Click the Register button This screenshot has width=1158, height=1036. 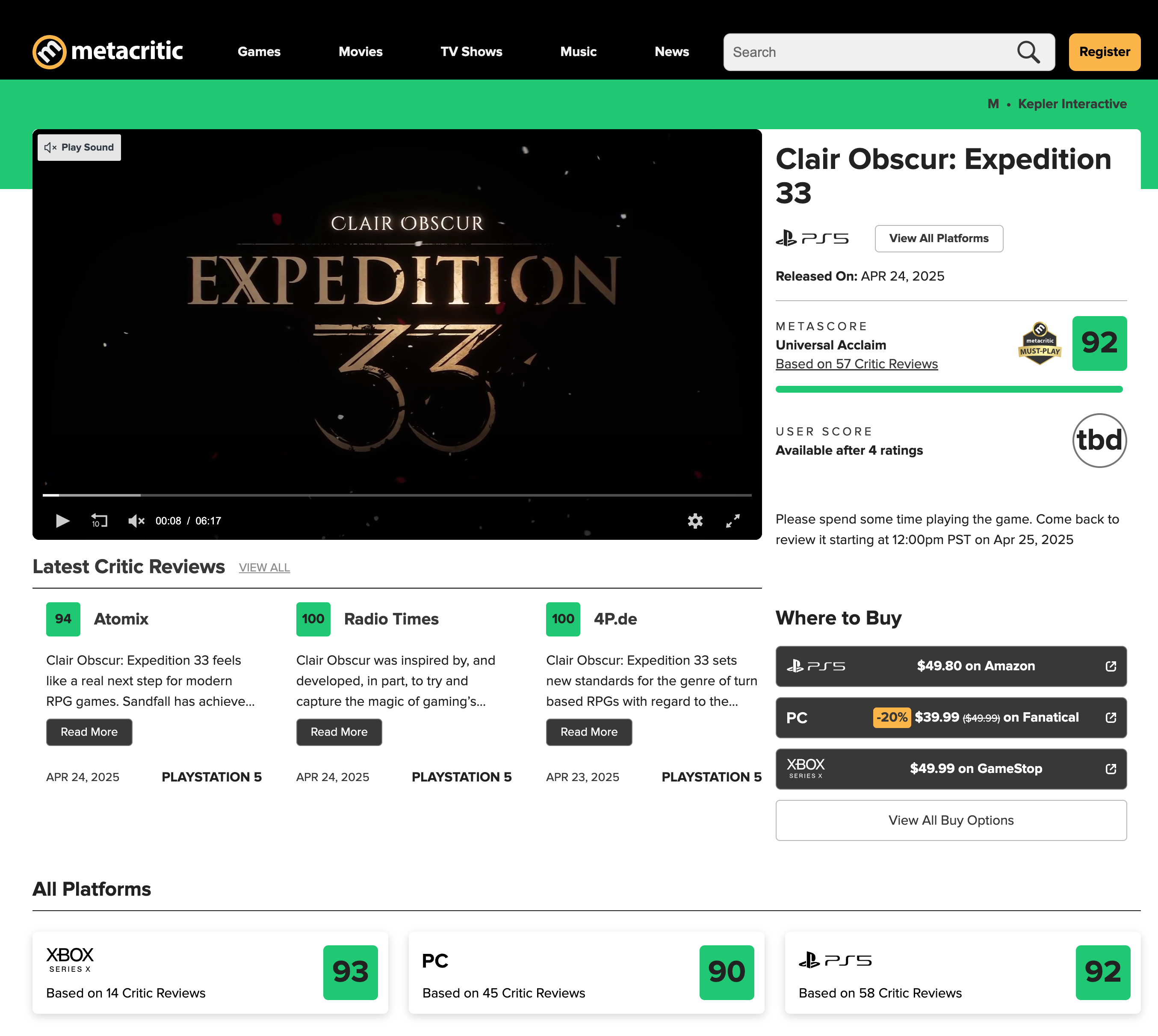pyautogui.click(x=1104, y=52)
